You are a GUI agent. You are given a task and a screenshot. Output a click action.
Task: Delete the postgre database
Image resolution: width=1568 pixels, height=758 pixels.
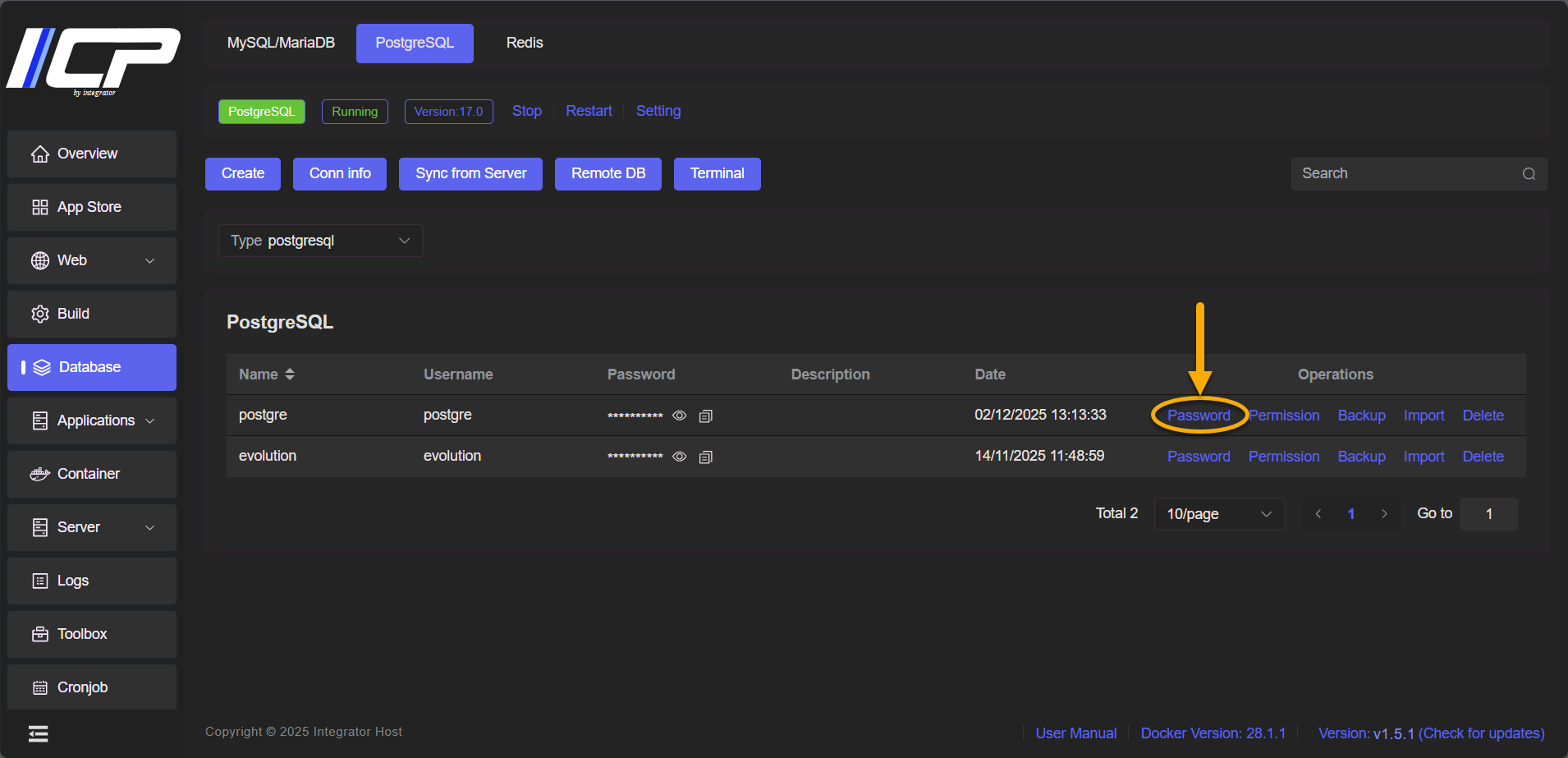click(x=1483, y=416)
